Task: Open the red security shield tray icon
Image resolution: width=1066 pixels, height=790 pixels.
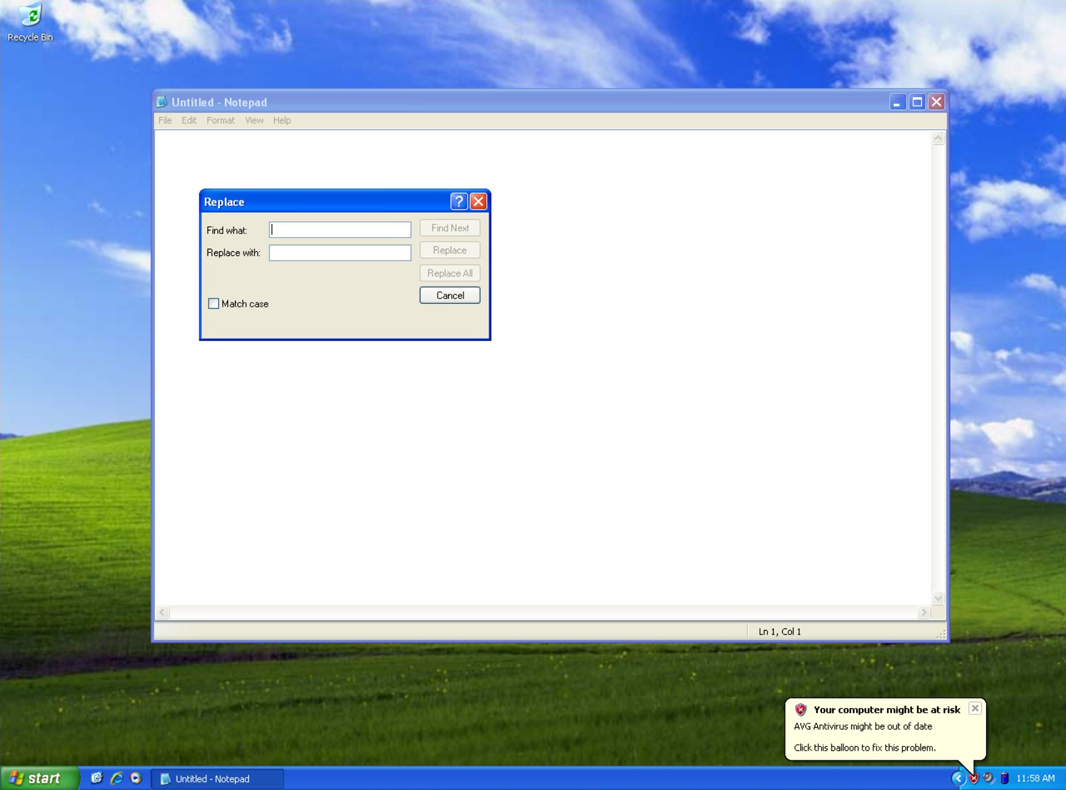Action: (974, 778)
